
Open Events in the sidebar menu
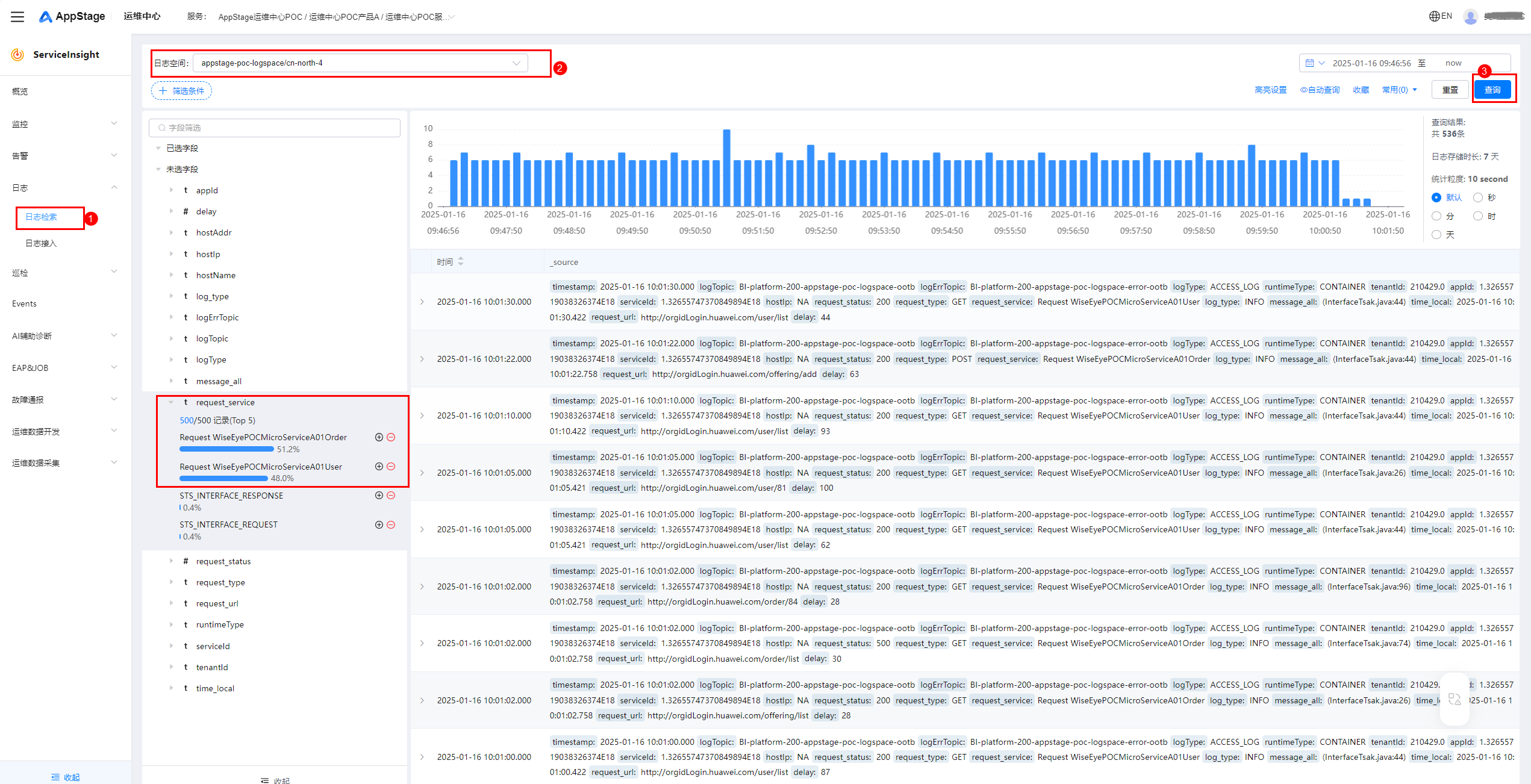pyautogui.click(x=24, y=303)
